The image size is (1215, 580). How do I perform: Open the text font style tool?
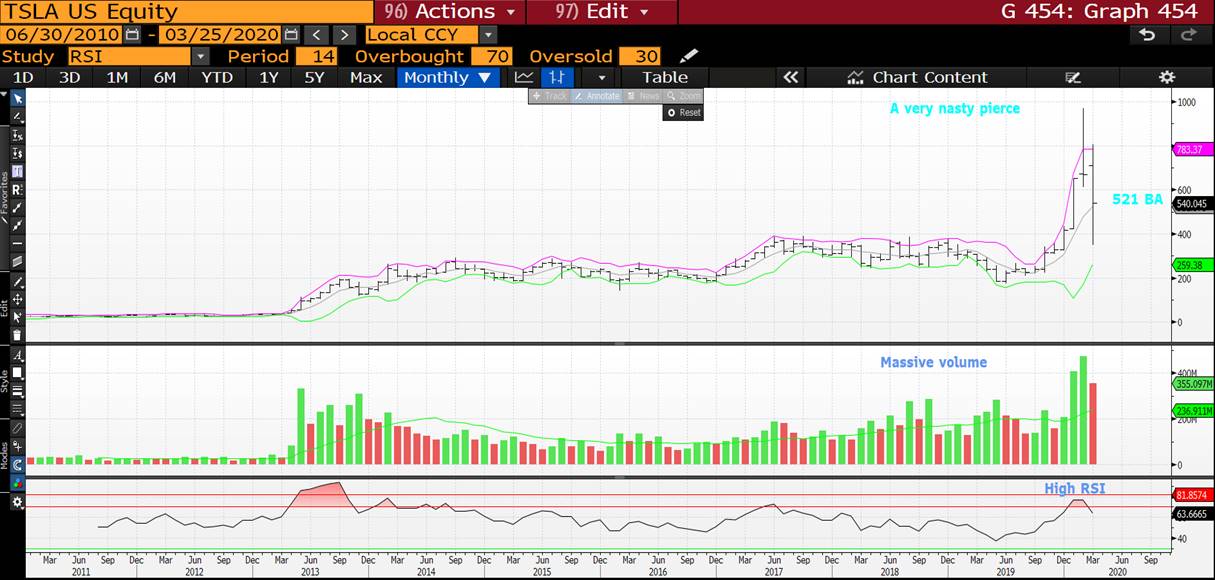coord(17,355)
